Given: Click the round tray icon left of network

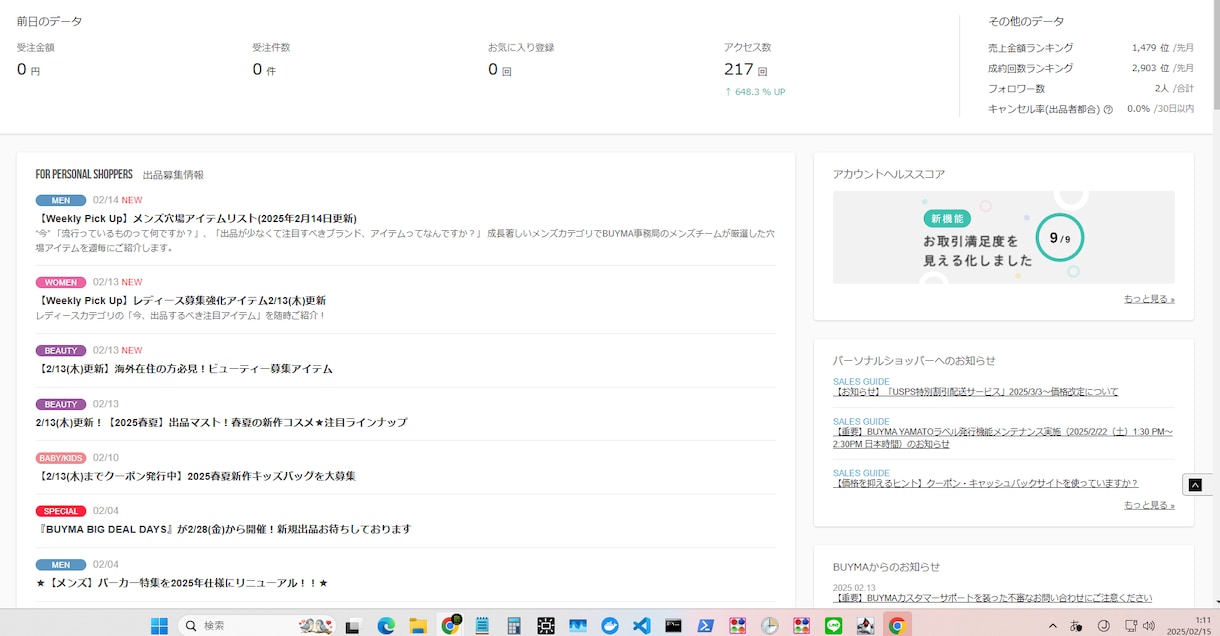Looking at the screenshot, I should click(x=1104, y=626).
